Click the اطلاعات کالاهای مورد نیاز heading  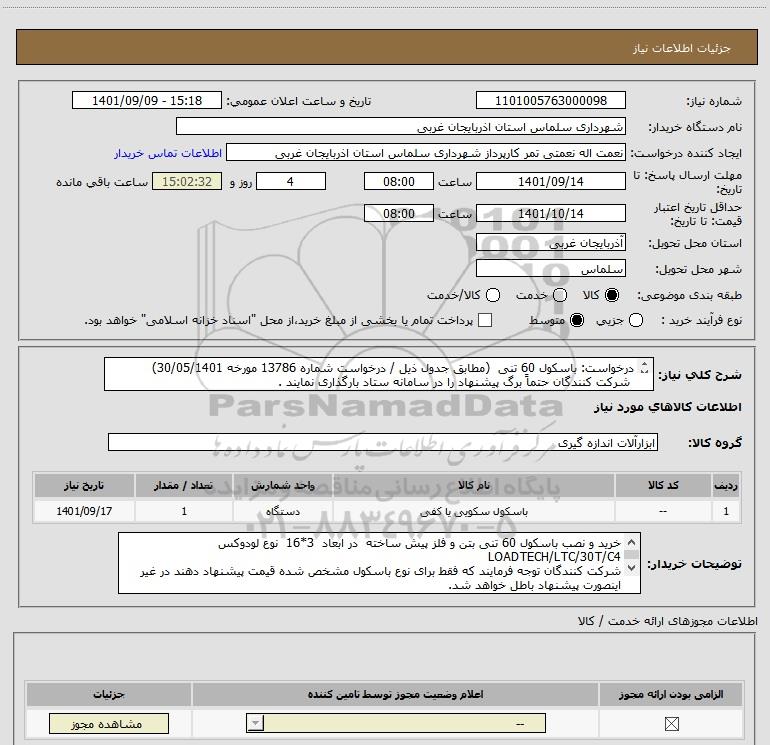[x=667, y=407]
